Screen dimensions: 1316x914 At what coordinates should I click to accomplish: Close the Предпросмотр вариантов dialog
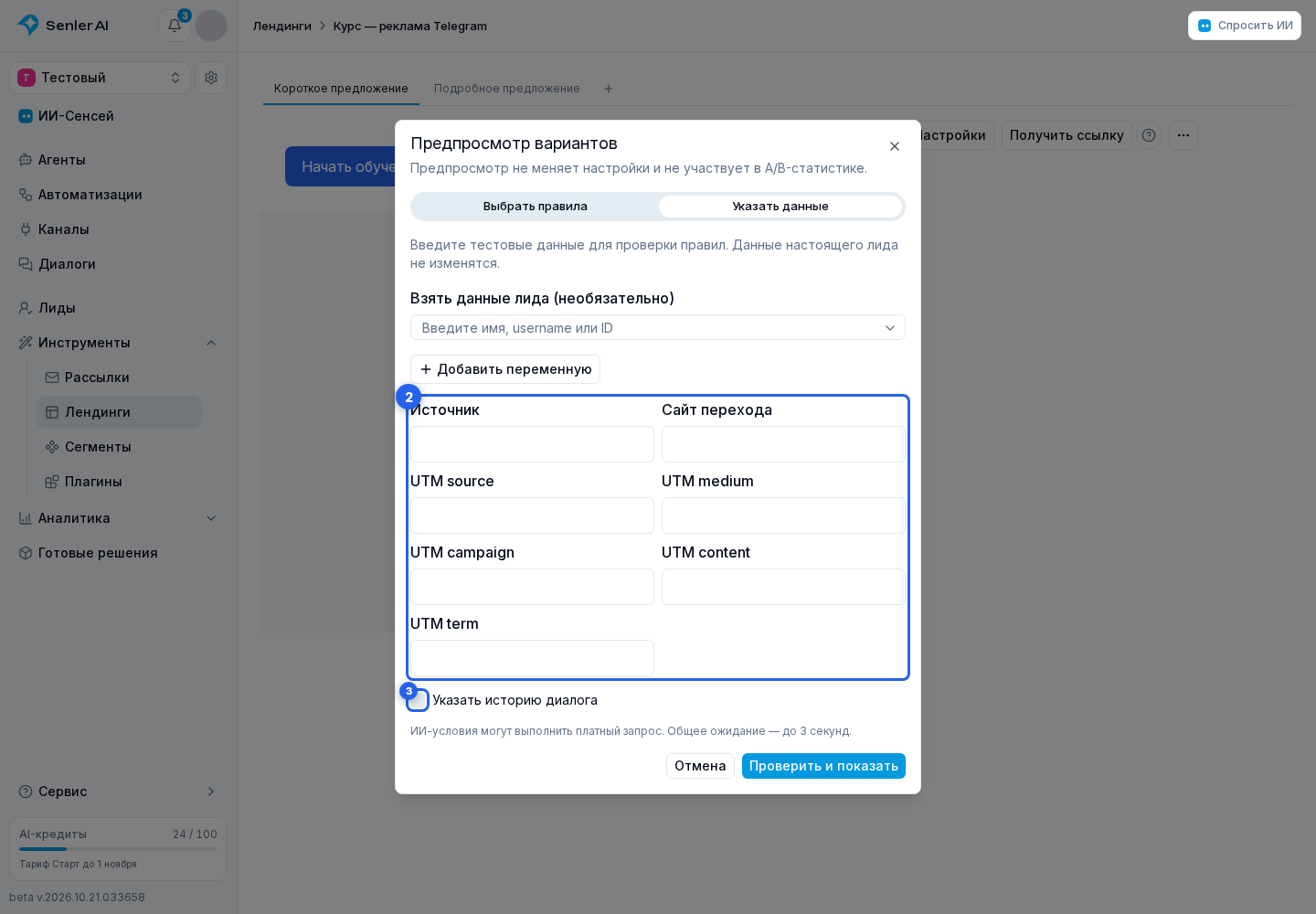coord(895,146)
